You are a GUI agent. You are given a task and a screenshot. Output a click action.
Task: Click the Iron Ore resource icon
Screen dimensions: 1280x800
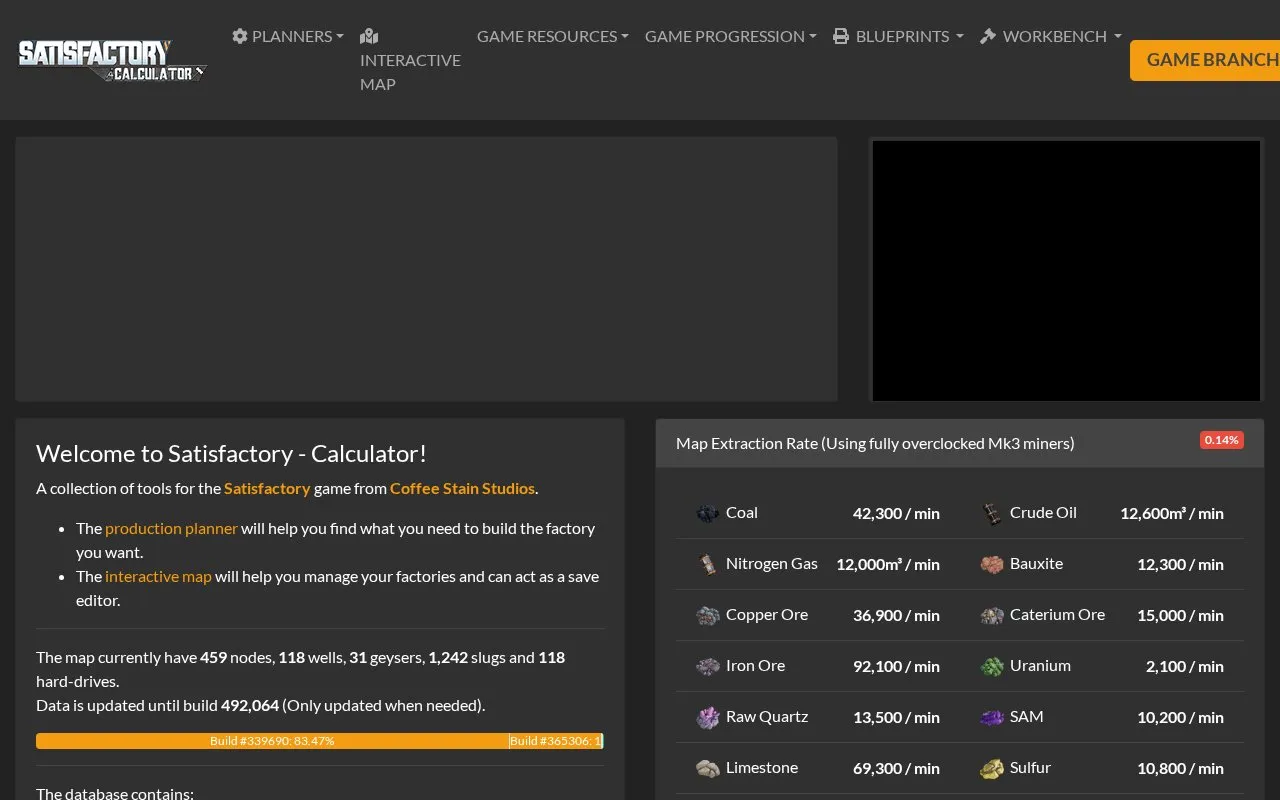point(708,666)
